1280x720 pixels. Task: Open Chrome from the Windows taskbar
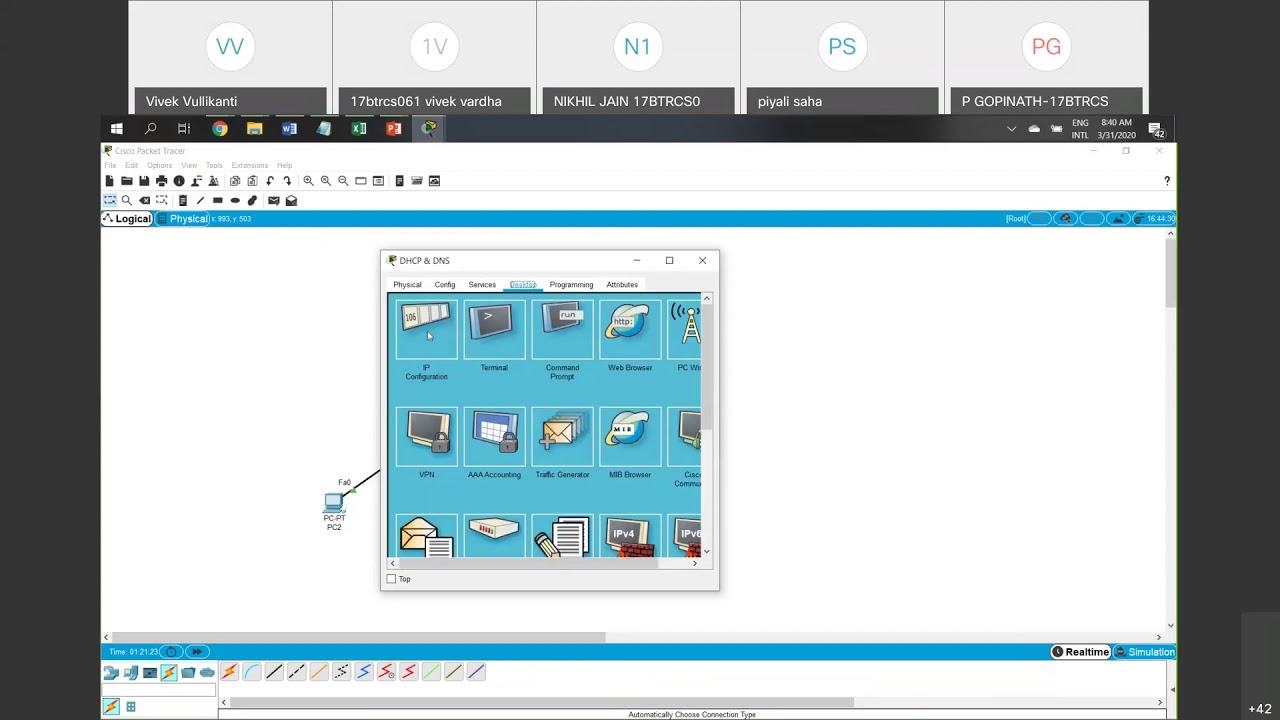(x=220, y=129)
